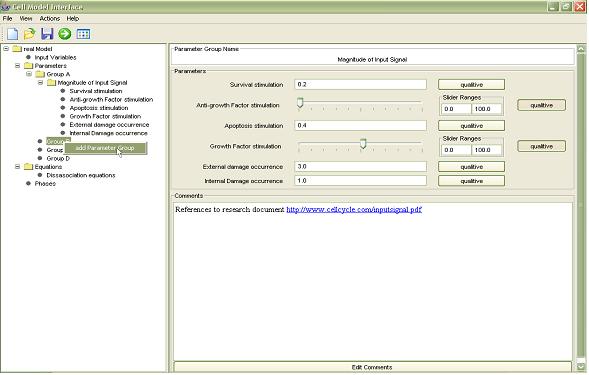Select Apoptosis stimulation tree item
This screenshot has height=375, width=589.
coord(99,108)
